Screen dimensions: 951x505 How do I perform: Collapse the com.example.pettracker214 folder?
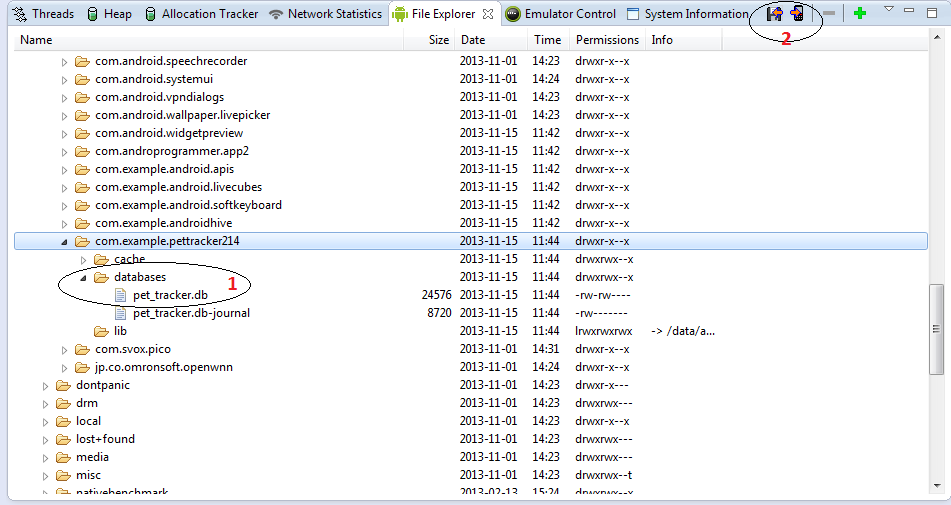click(x=65, y=242)
